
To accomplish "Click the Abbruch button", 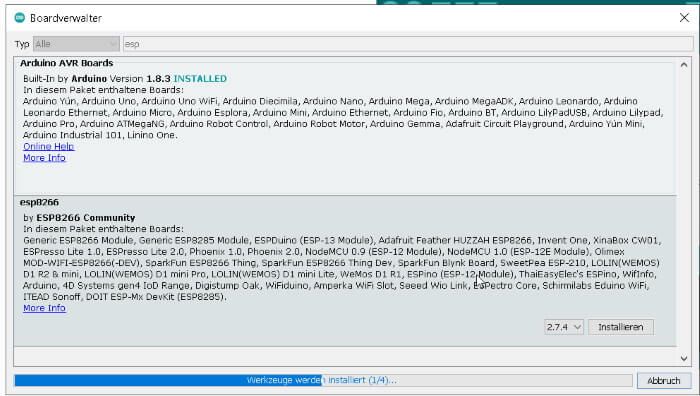I will click(x=664, y=380).
